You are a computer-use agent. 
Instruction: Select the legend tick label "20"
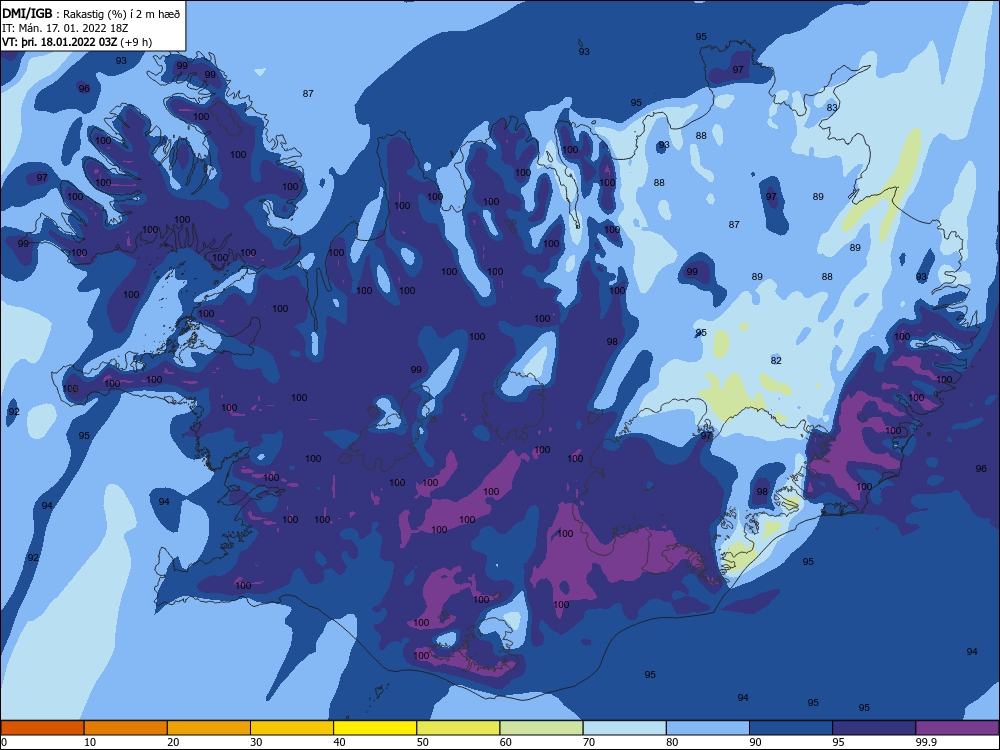(x=173, y=742)
